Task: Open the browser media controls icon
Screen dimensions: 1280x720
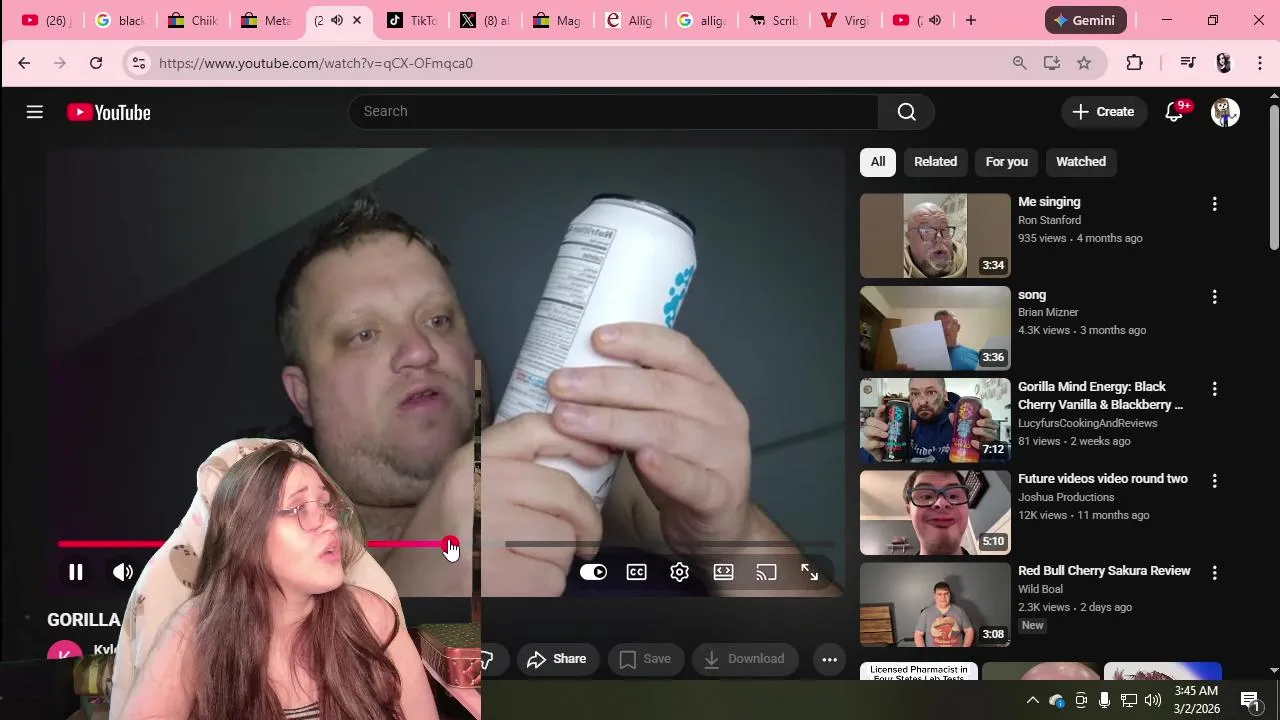Action: point(1188,63)
